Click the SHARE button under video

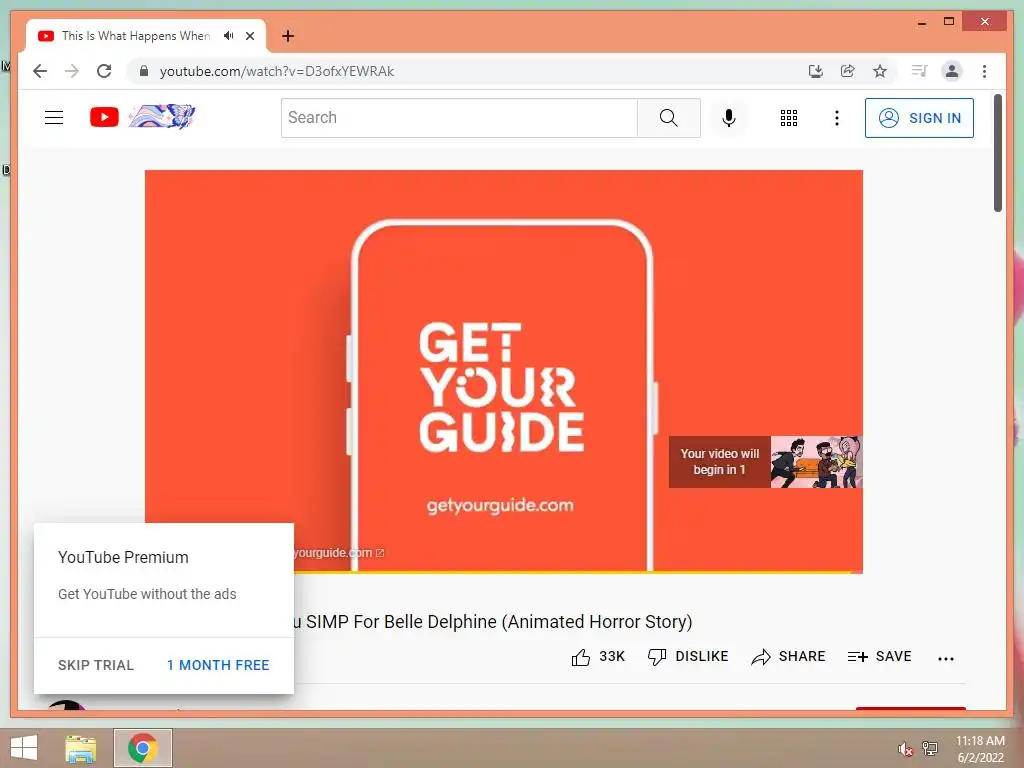pyautogui.click(x=788, y=657)
